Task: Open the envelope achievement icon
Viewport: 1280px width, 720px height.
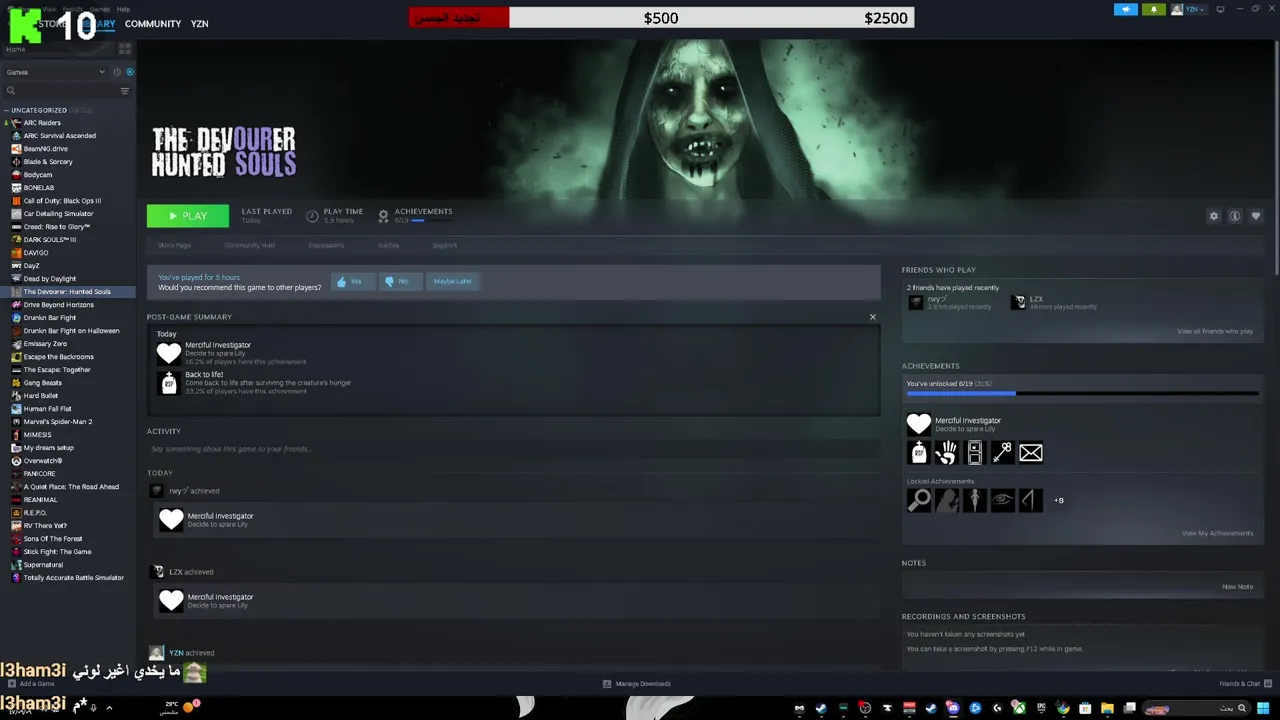Action: 1030,453
